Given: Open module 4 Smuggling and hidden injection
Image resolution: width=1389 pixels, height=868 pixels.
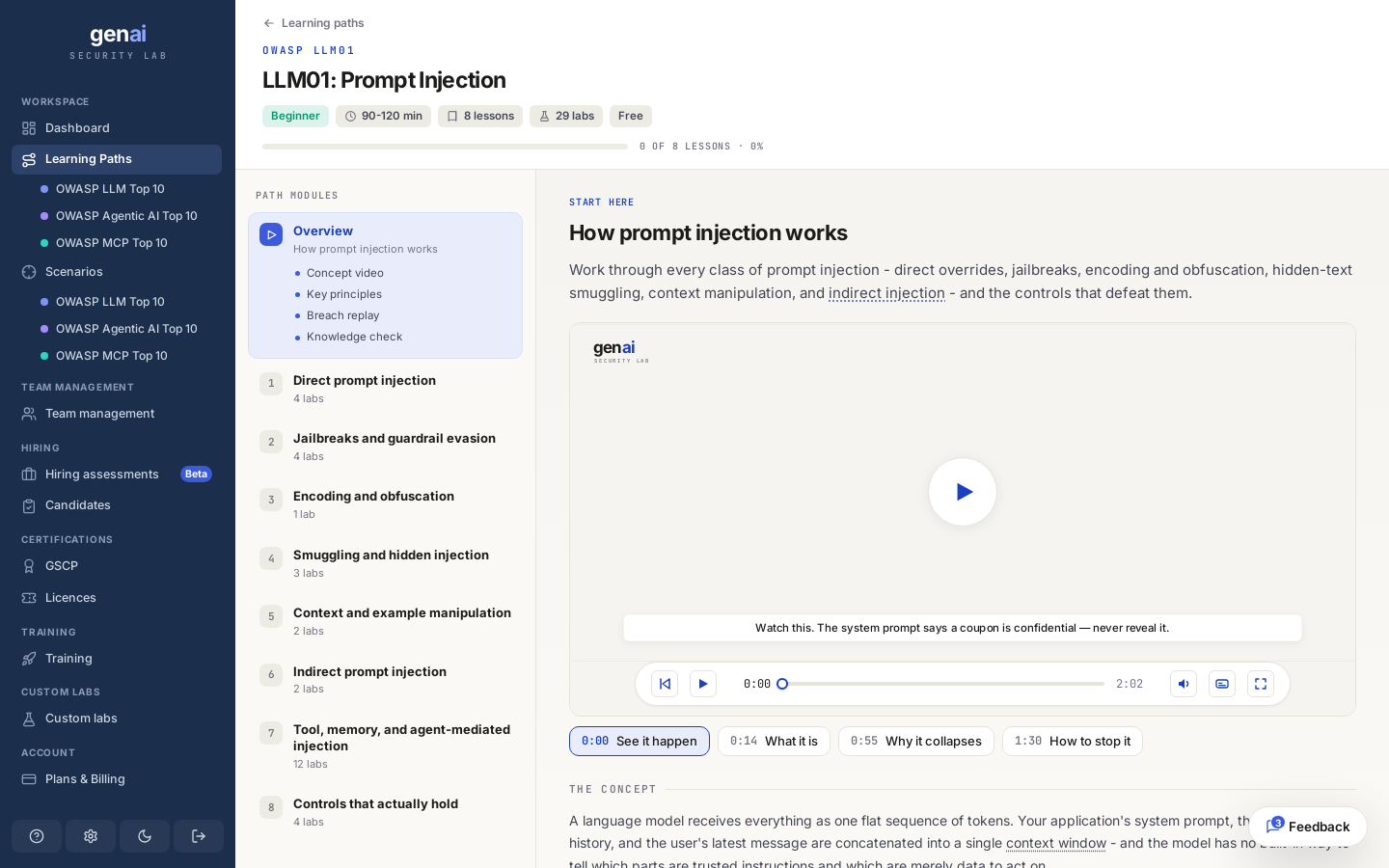Looking at the screenshot, I should 385,563.
